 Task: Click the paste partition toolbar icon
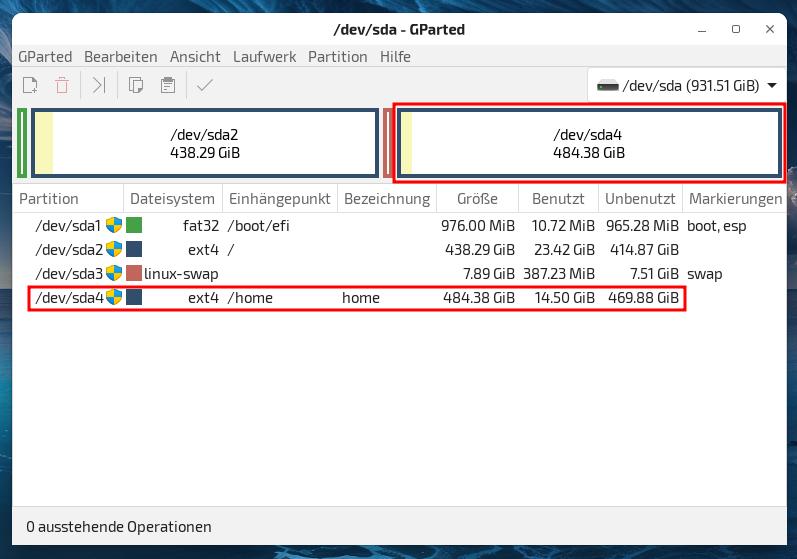point(167,86)
